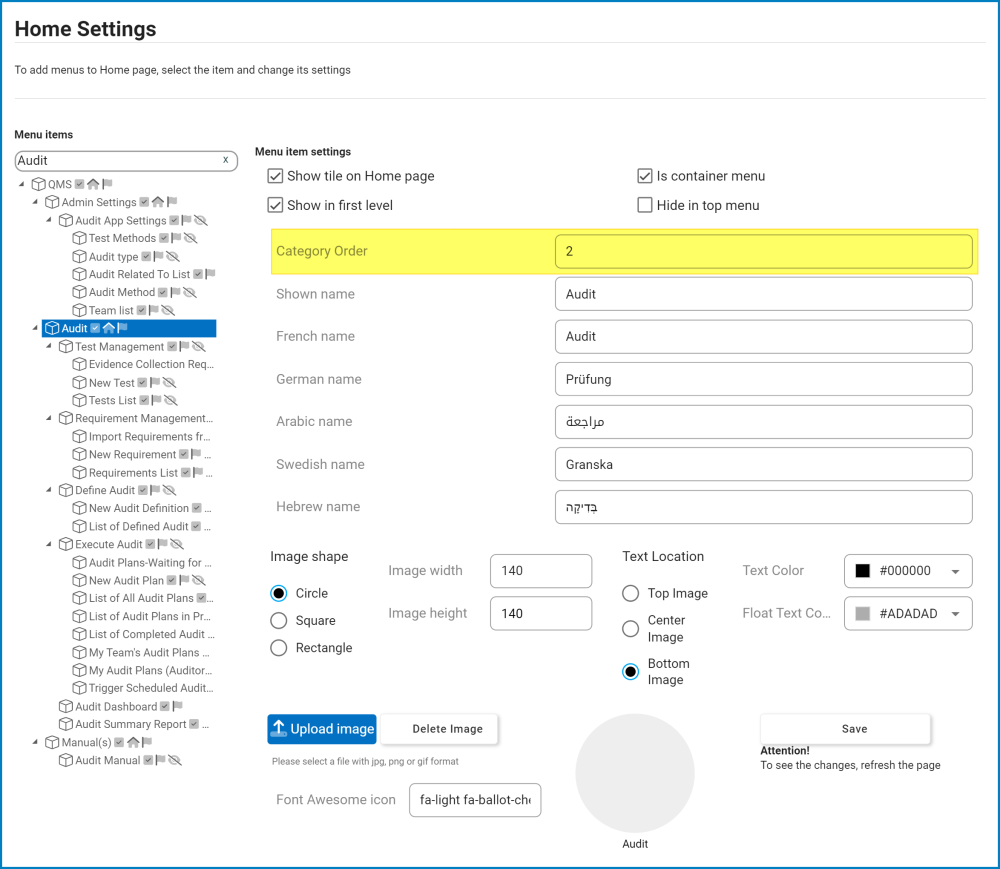This screenshot has height=869, width=1000.
Task: Click the Category Order input field
Action: click(763, 251)
